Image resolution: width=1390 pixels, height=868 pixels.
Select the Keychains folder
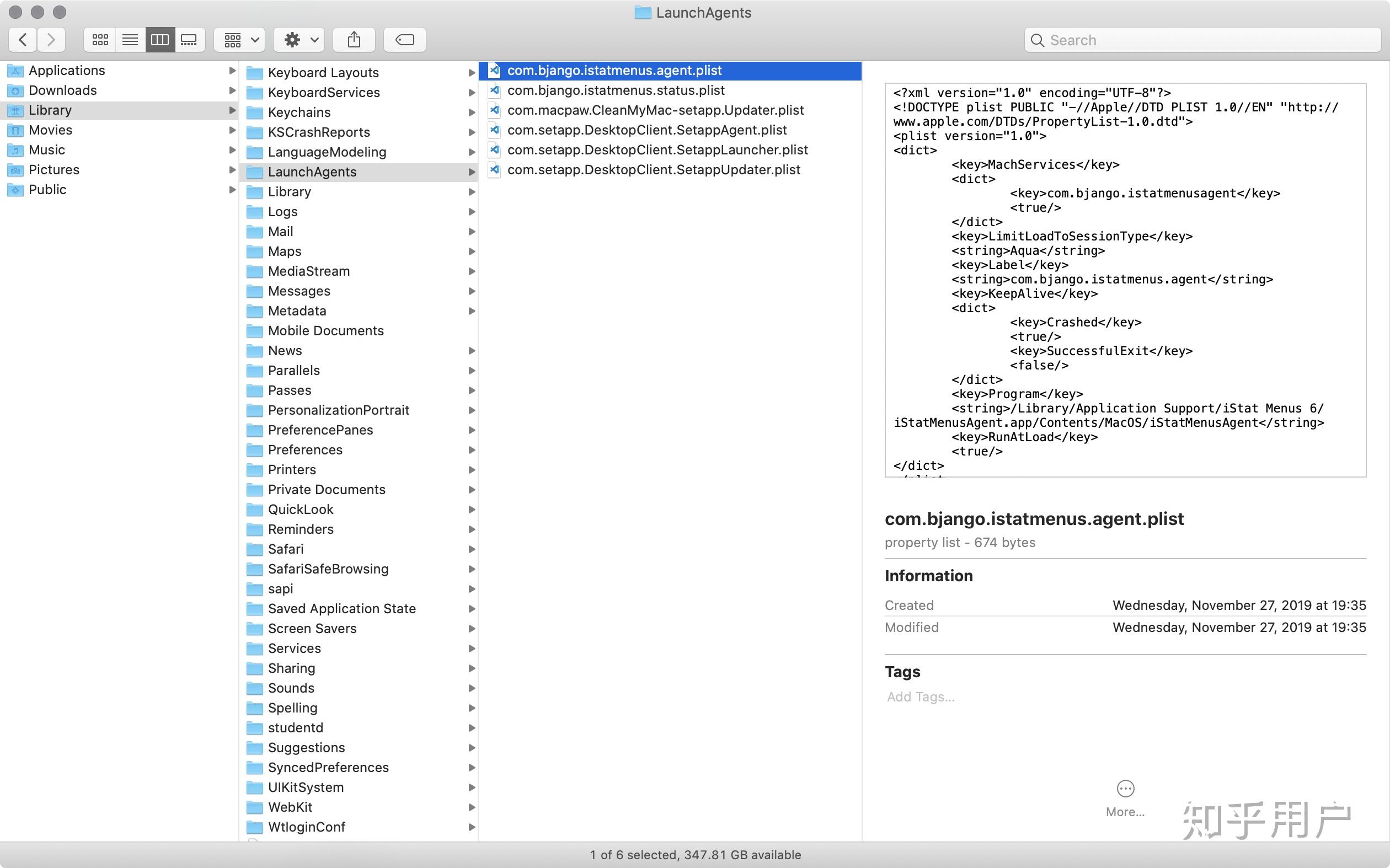click(x=299, y=112)
